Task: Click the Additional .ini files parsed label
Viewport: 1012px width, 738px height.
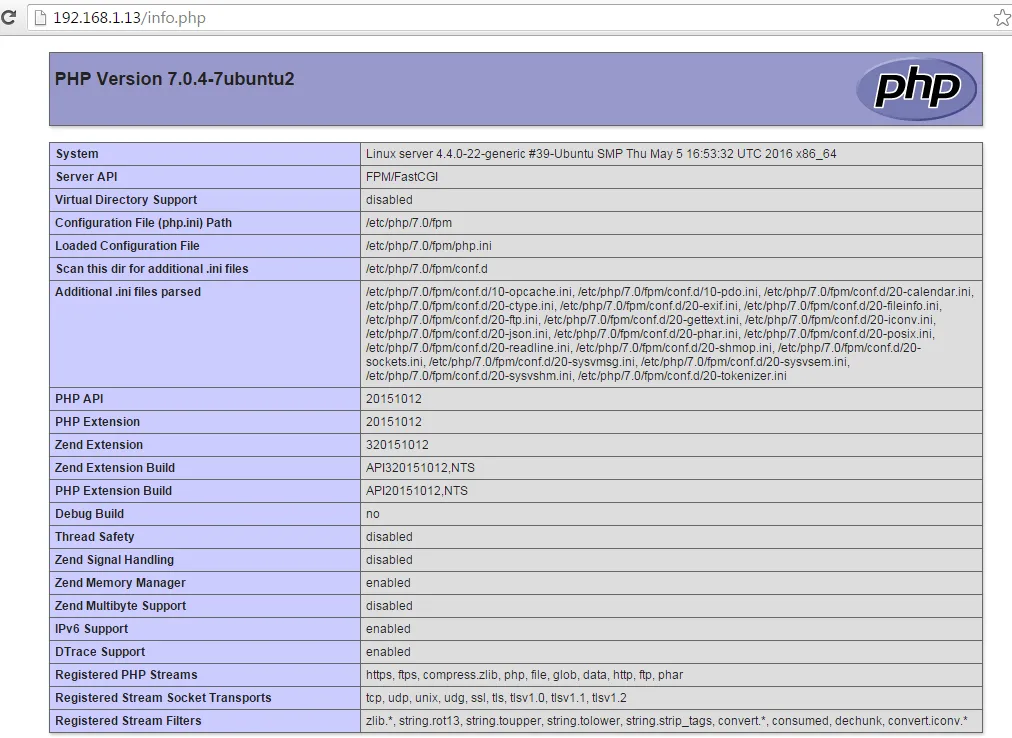Action: tap(128, 292)
